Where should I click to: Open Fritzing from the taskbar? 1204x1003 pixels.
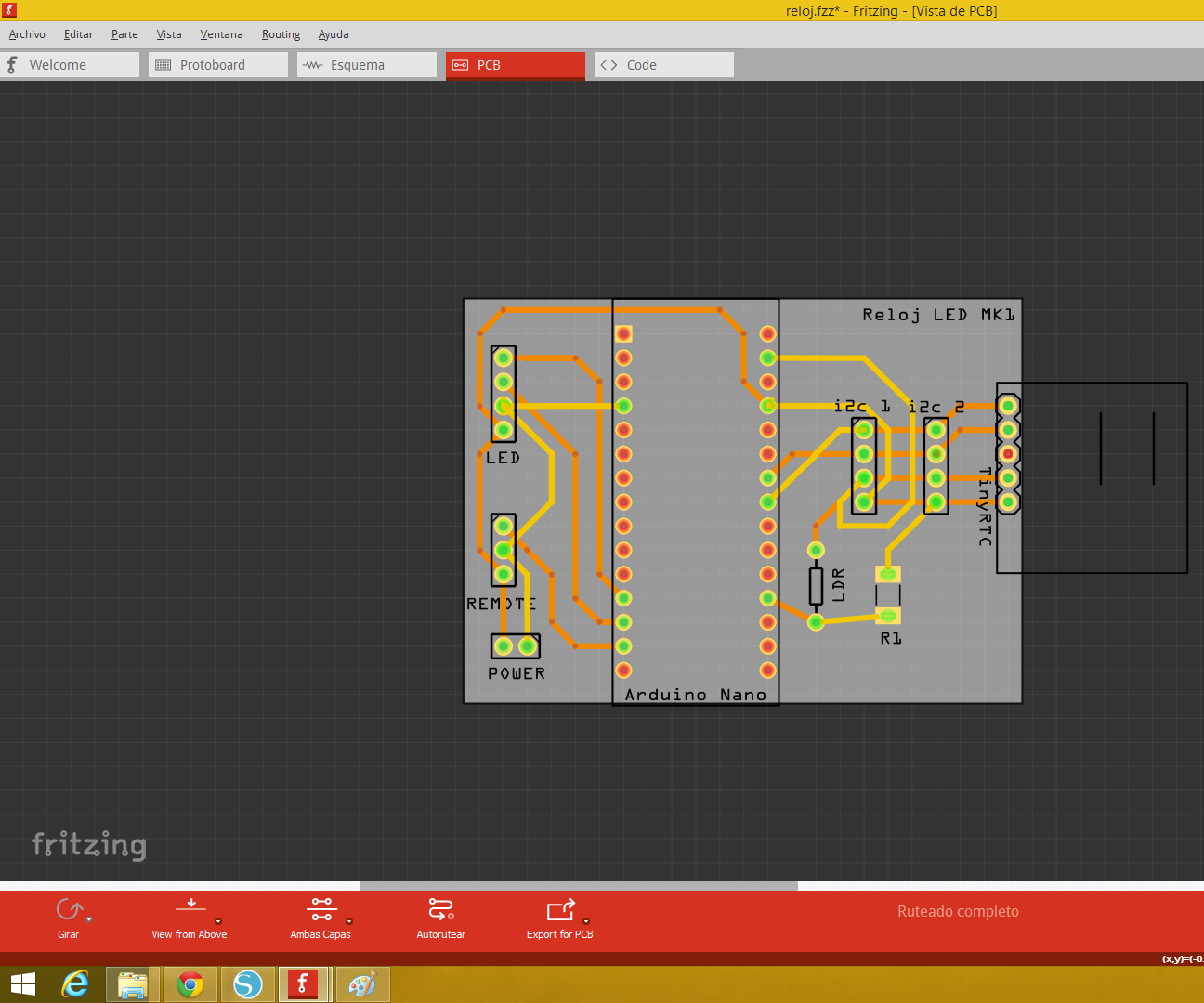tap(305, 983)
